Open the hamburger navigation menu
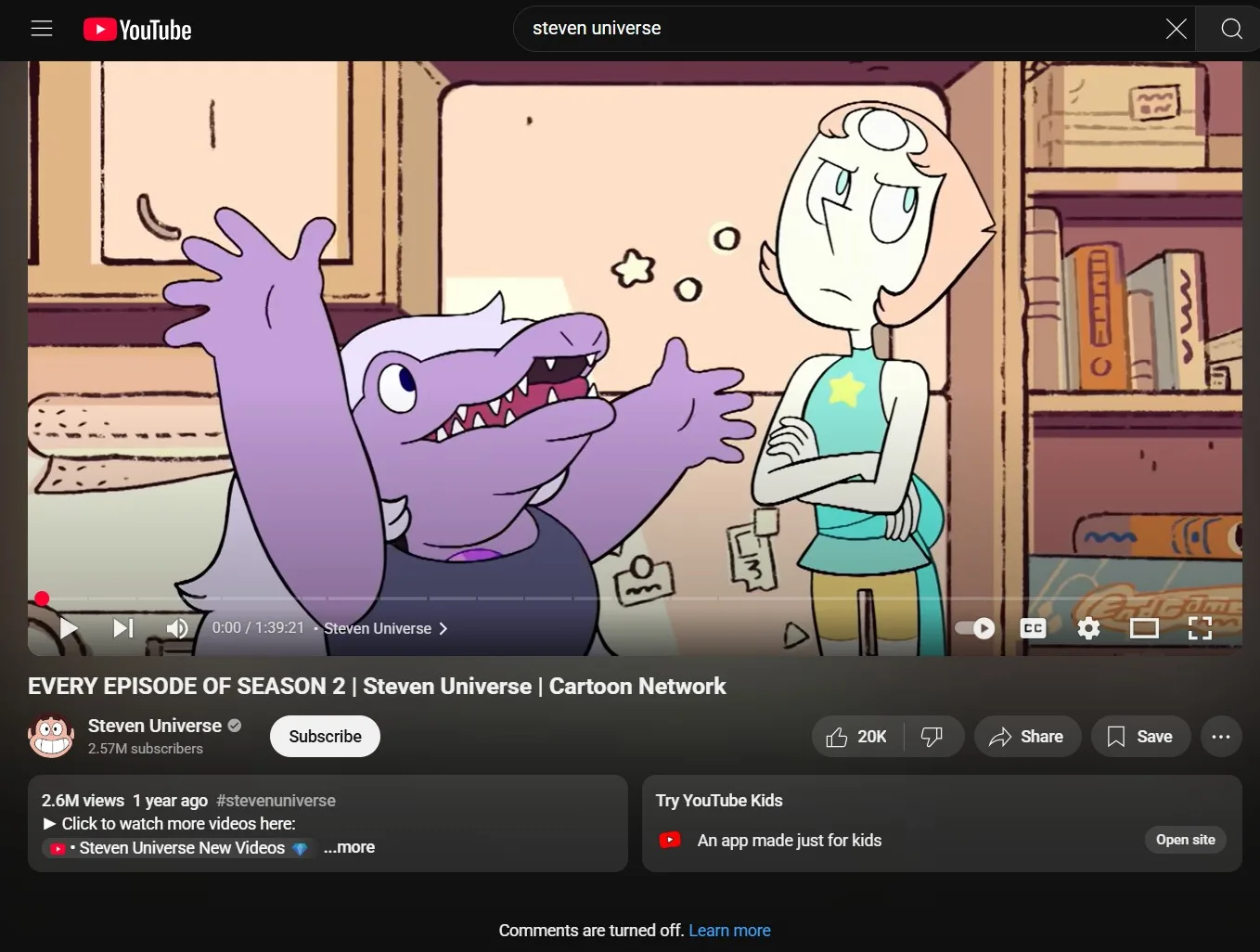Screen dimensions: 1260x952 coord(42,29)
